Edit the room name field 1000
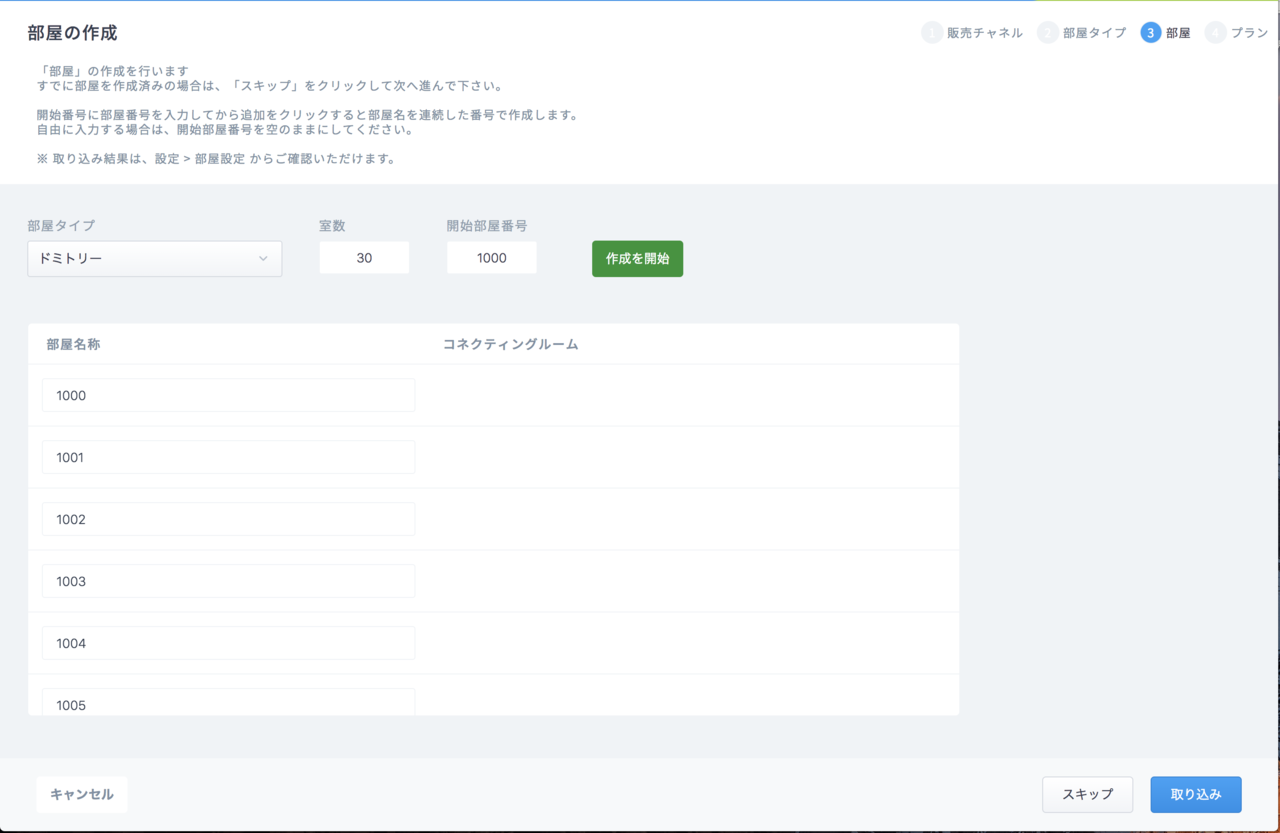 (228, 395)
